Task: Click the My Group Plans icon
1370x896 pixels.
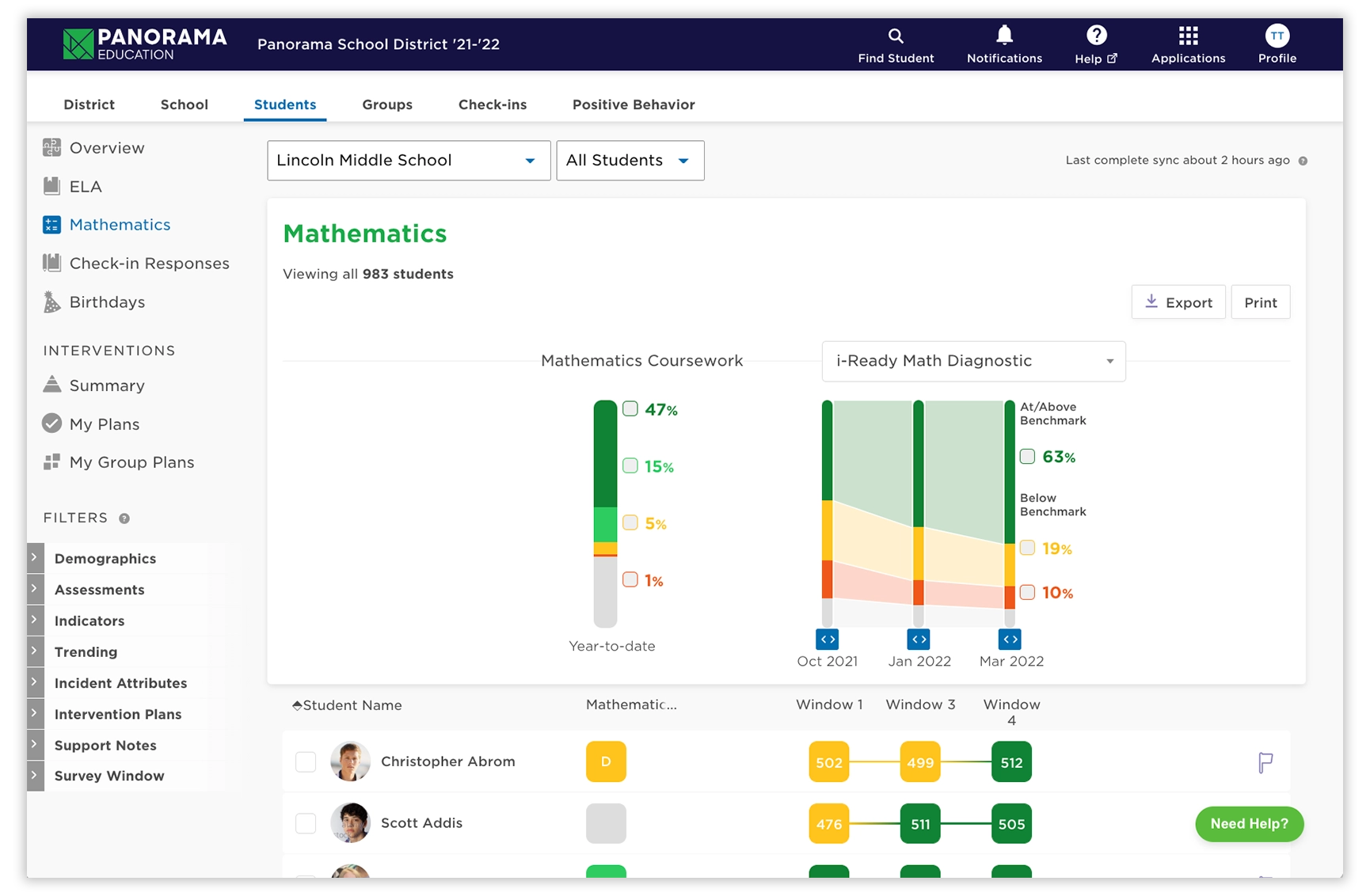Action: (x=51, y=461)
